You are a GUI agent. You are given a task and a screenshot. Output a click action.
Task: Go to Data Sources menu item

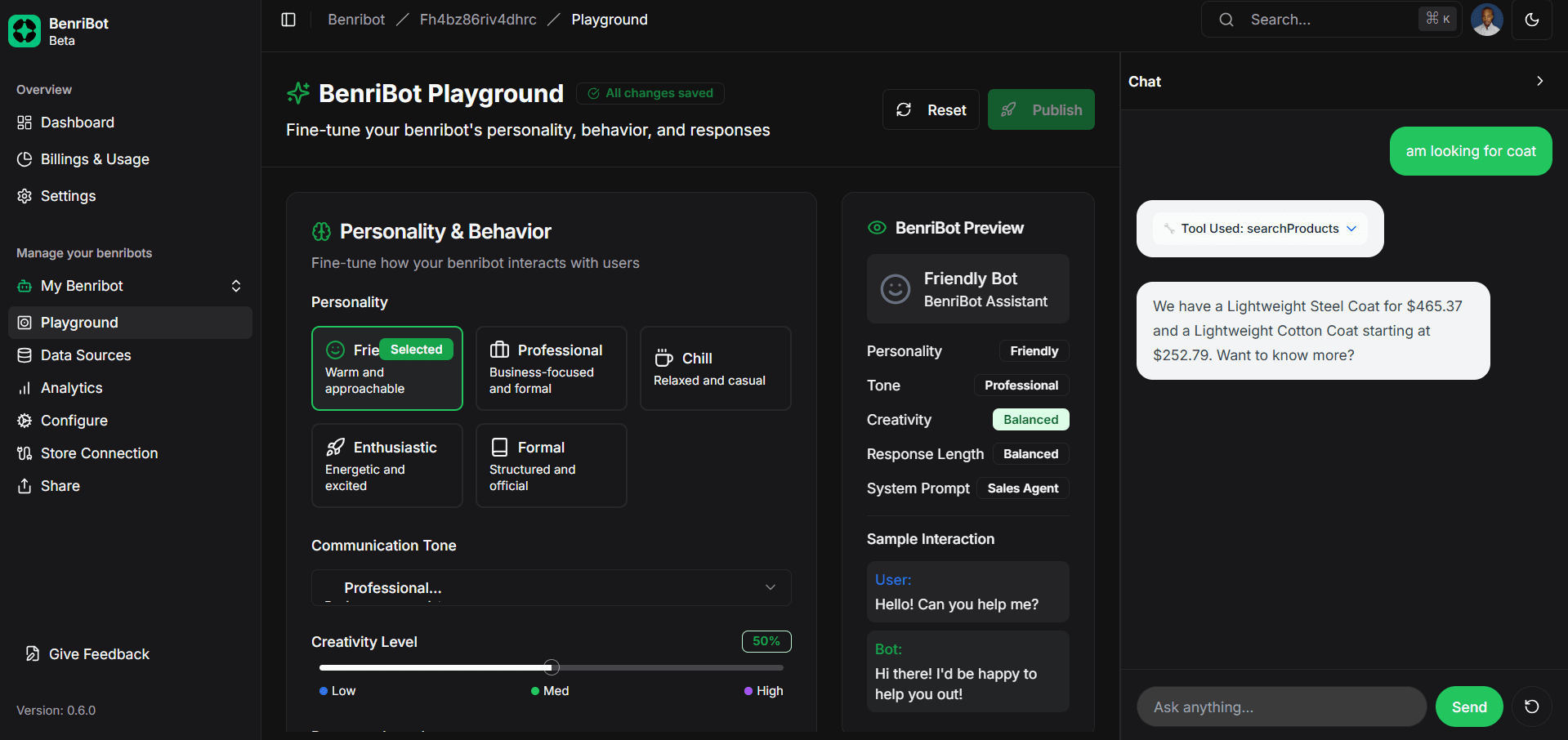point(86,355)
